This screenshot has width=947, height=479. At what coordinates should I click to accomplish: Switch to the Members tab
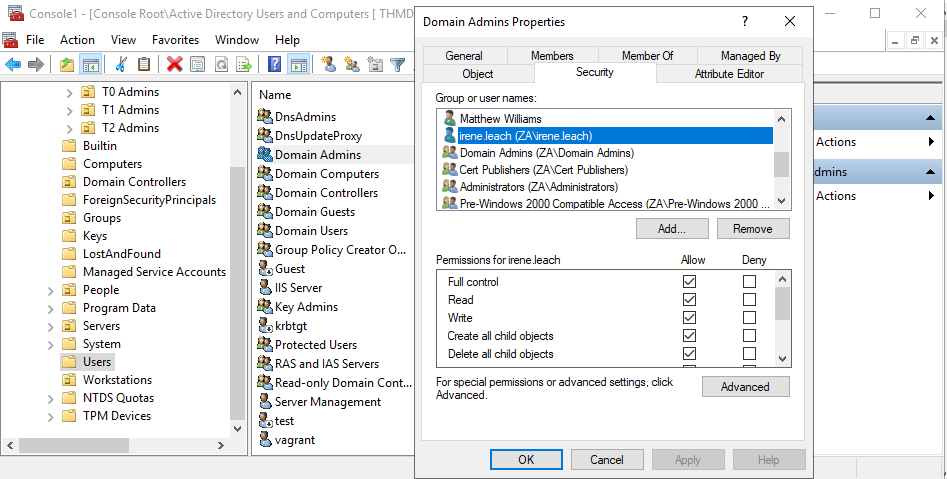pyautogui.click(x=552, y=56)
